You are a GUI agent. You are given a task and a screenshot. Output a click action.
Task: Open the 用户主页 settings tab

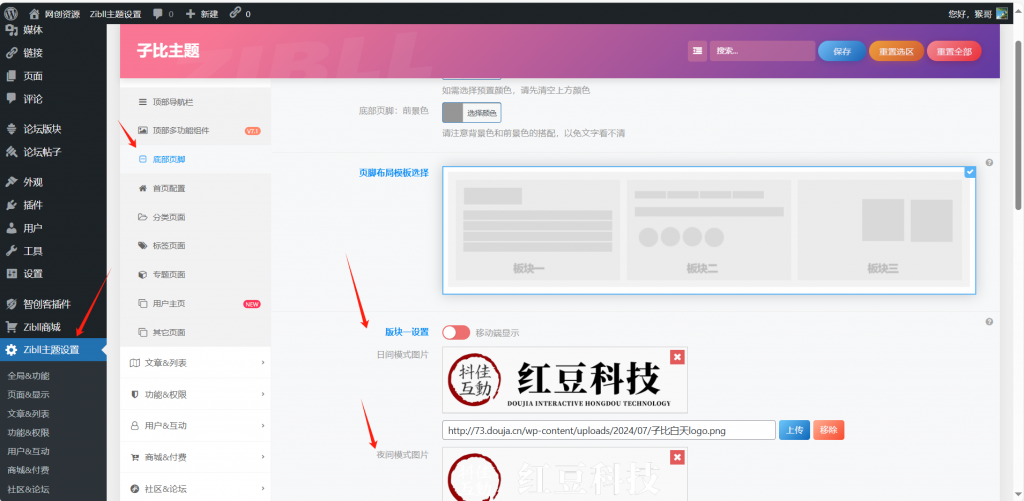[195, 303]
